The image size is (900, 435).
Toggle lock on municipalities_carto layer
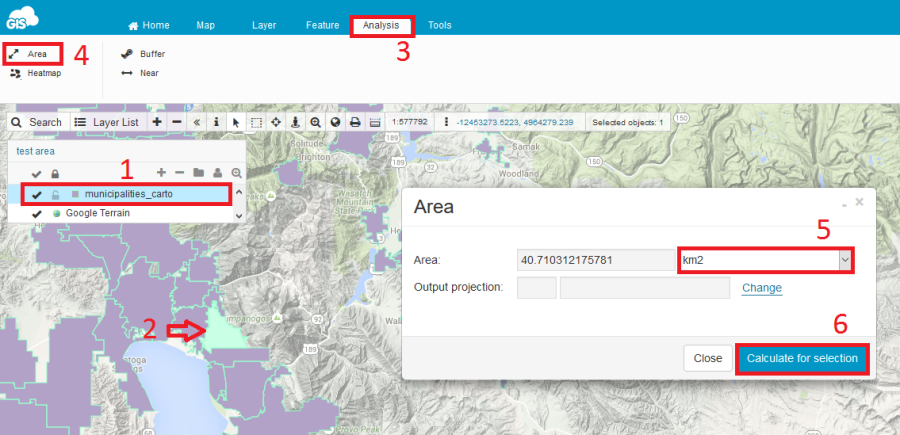coord(56,194)
